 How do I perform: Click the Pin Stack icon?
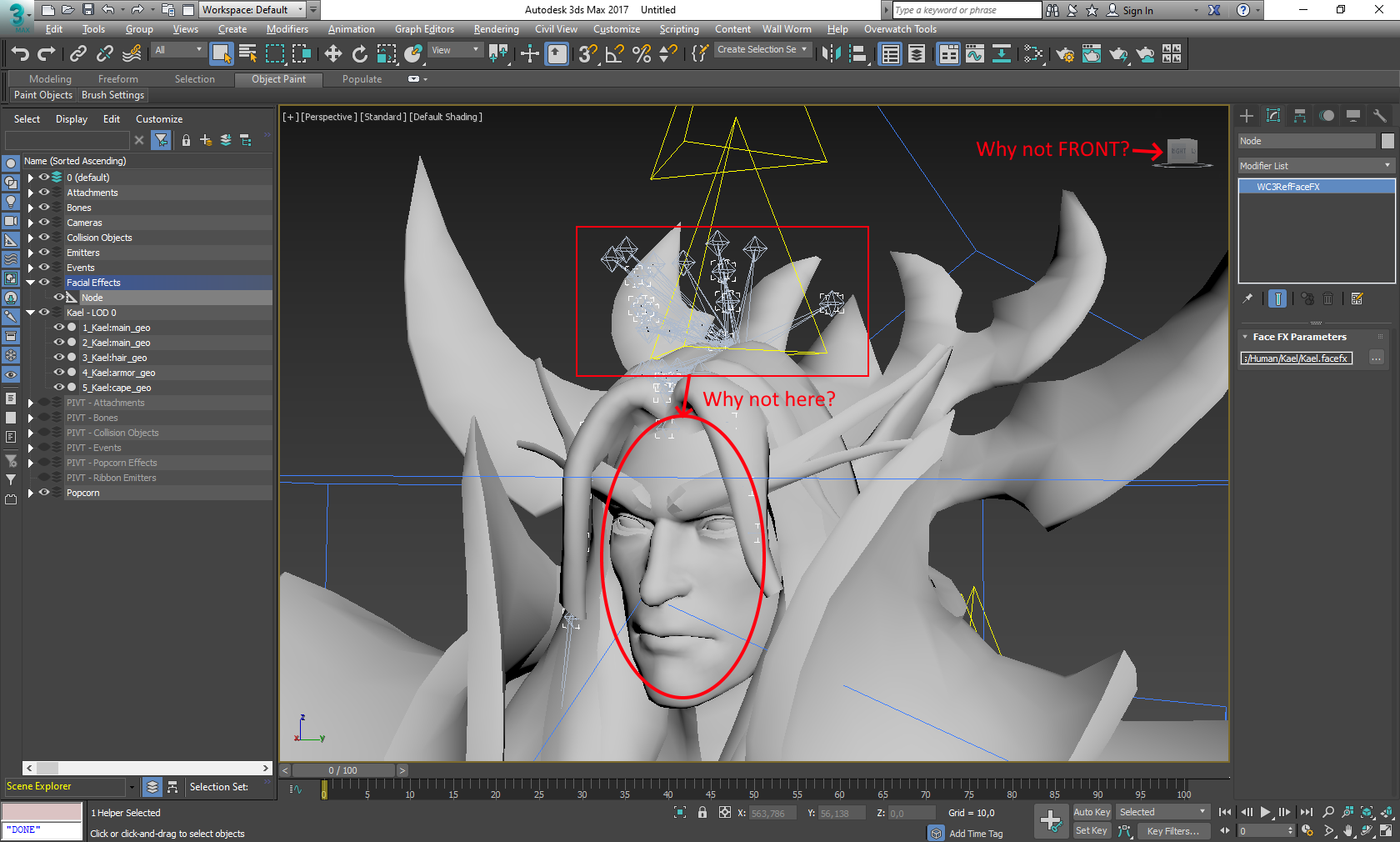coord(1247,298)
